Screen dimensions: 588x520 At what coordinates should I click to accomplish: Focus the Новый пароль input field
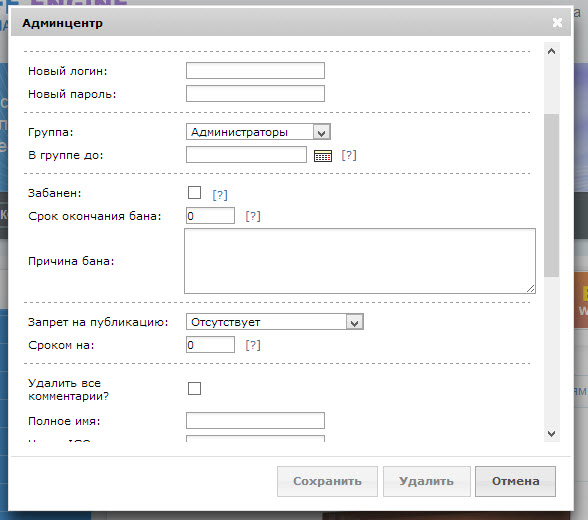255,93
